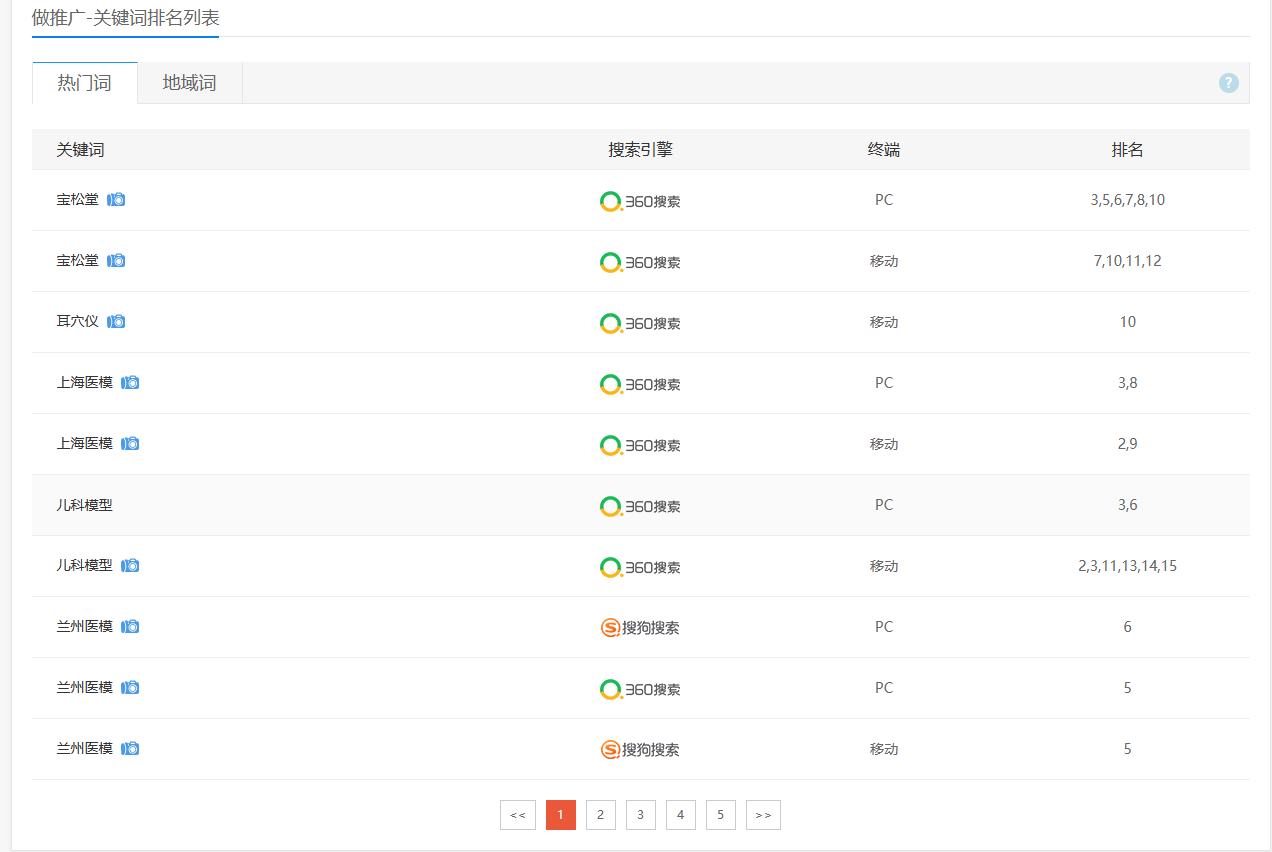Go to page 3

coord(641,815)
